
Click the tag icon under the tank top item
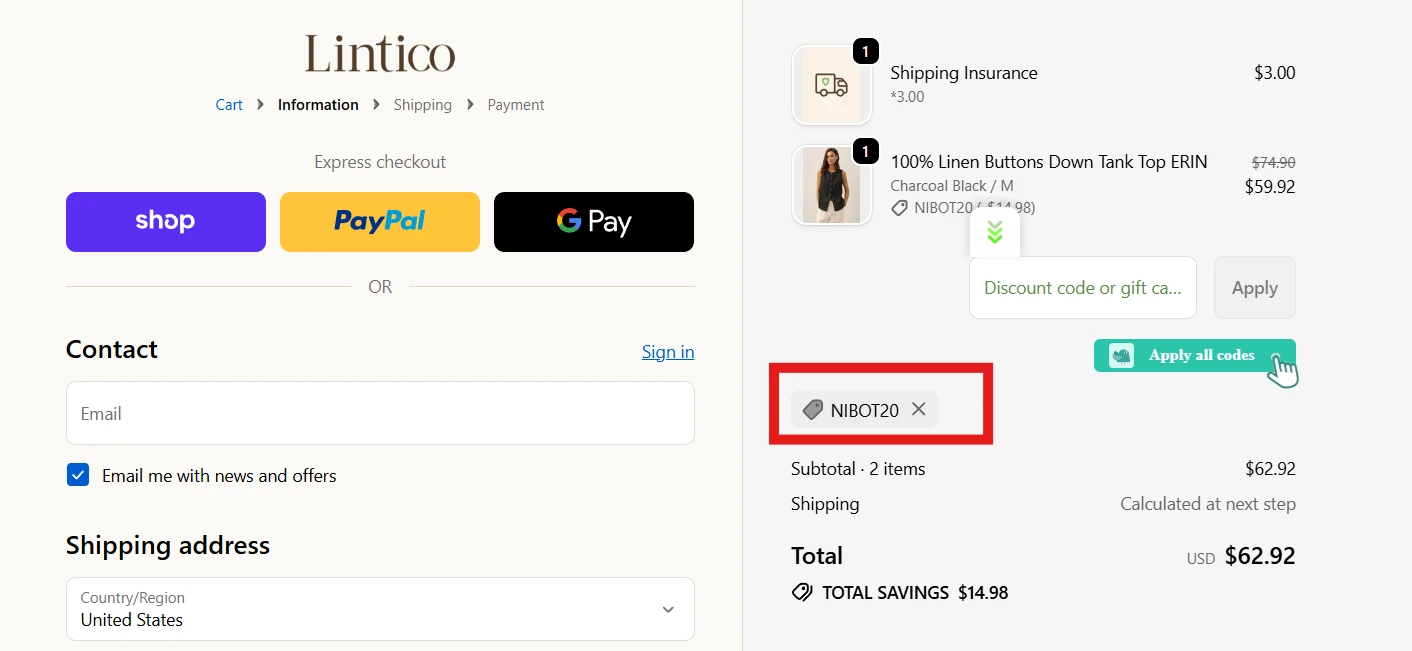coord(899,207)
